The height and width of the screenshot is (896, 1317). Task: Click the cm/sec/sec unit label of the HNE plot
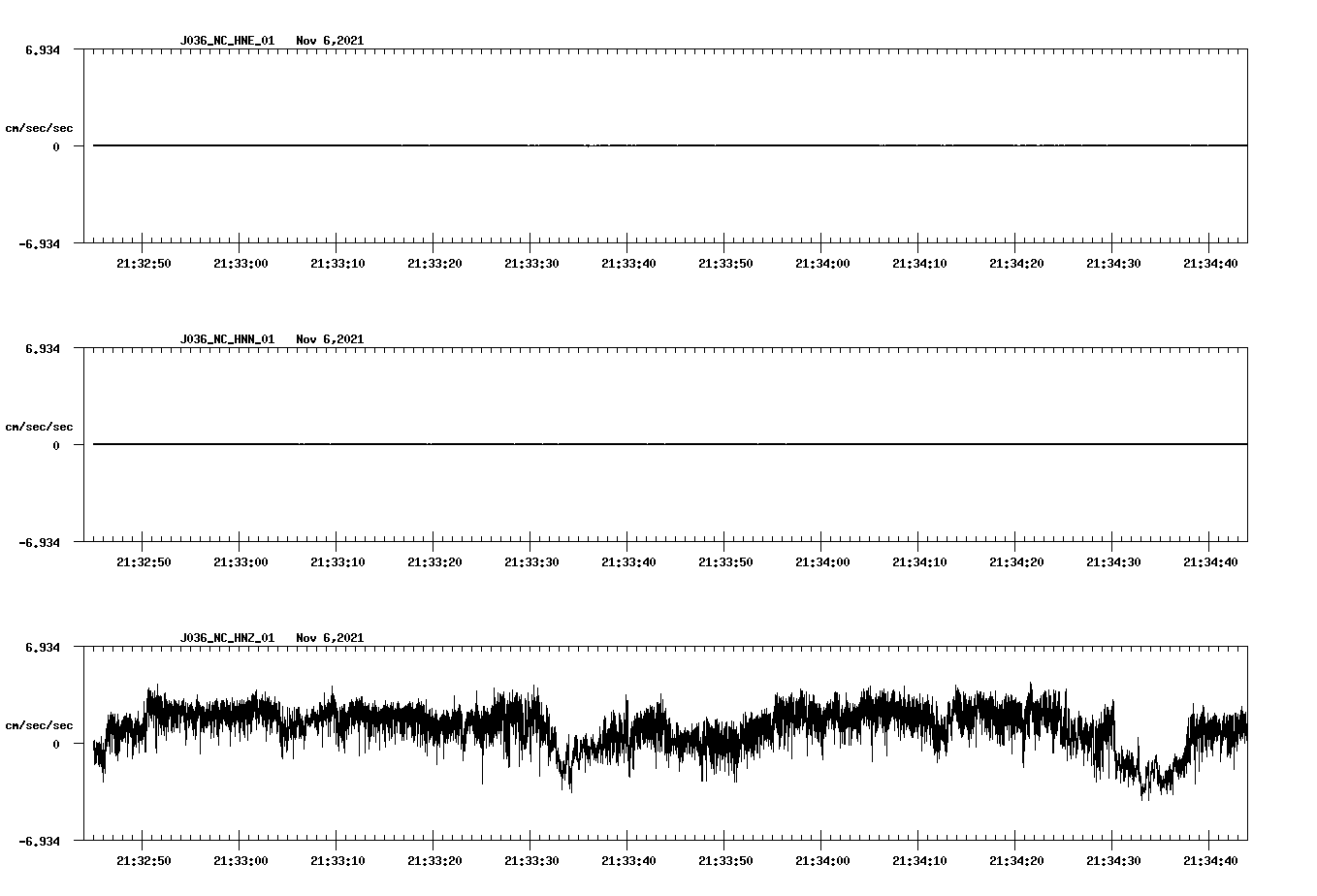(39, 128)
